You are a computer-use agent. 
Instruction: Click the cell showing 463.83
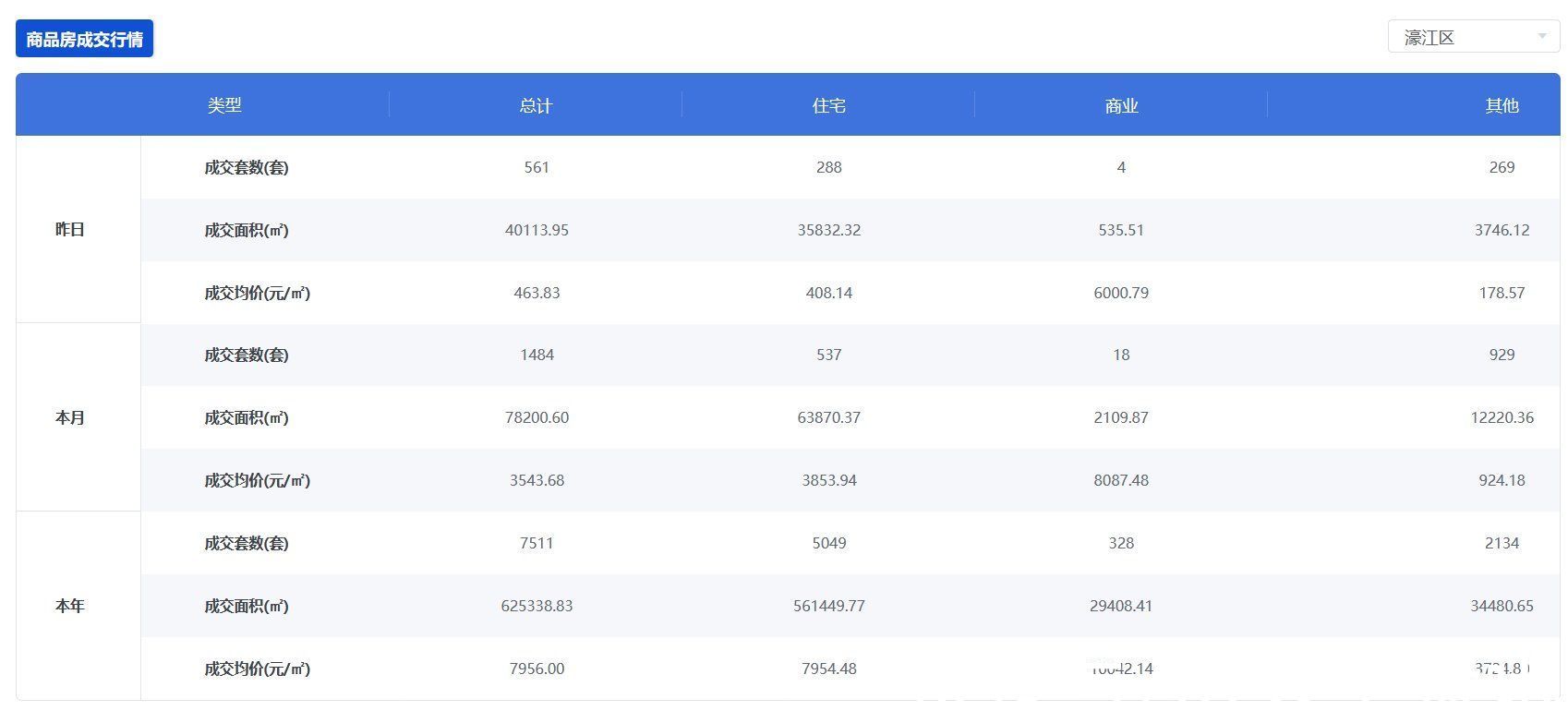click(x=537, y=293)
